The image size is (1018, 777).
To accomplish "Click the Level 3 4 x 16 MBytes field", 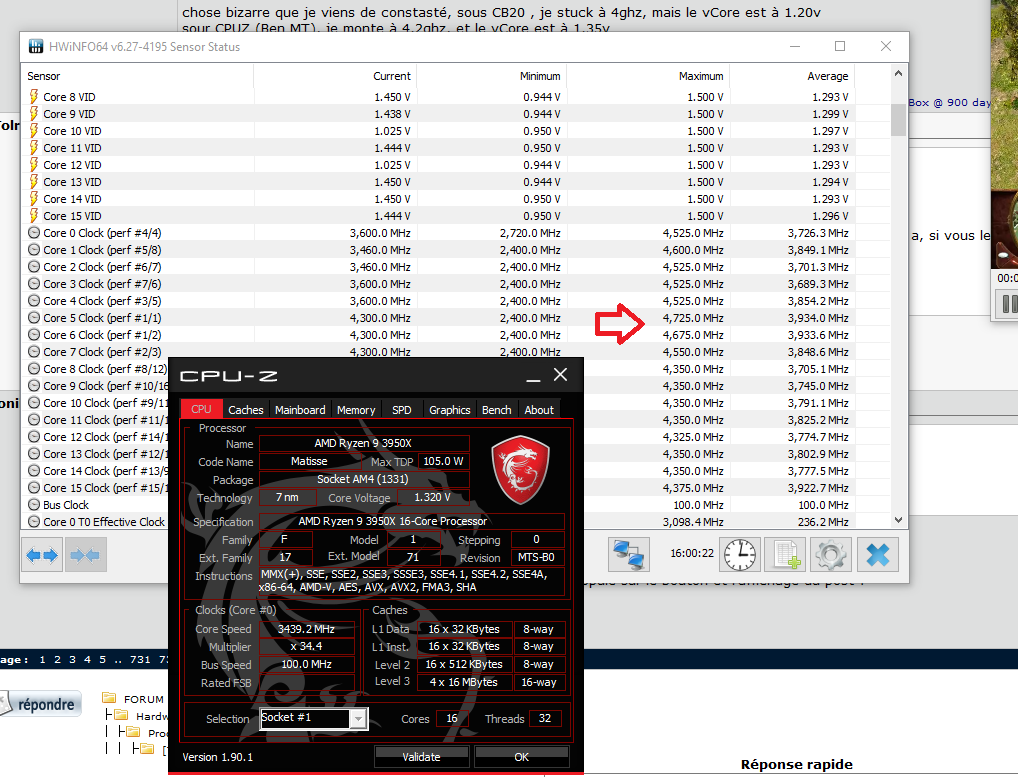I will tap(464, 682).
